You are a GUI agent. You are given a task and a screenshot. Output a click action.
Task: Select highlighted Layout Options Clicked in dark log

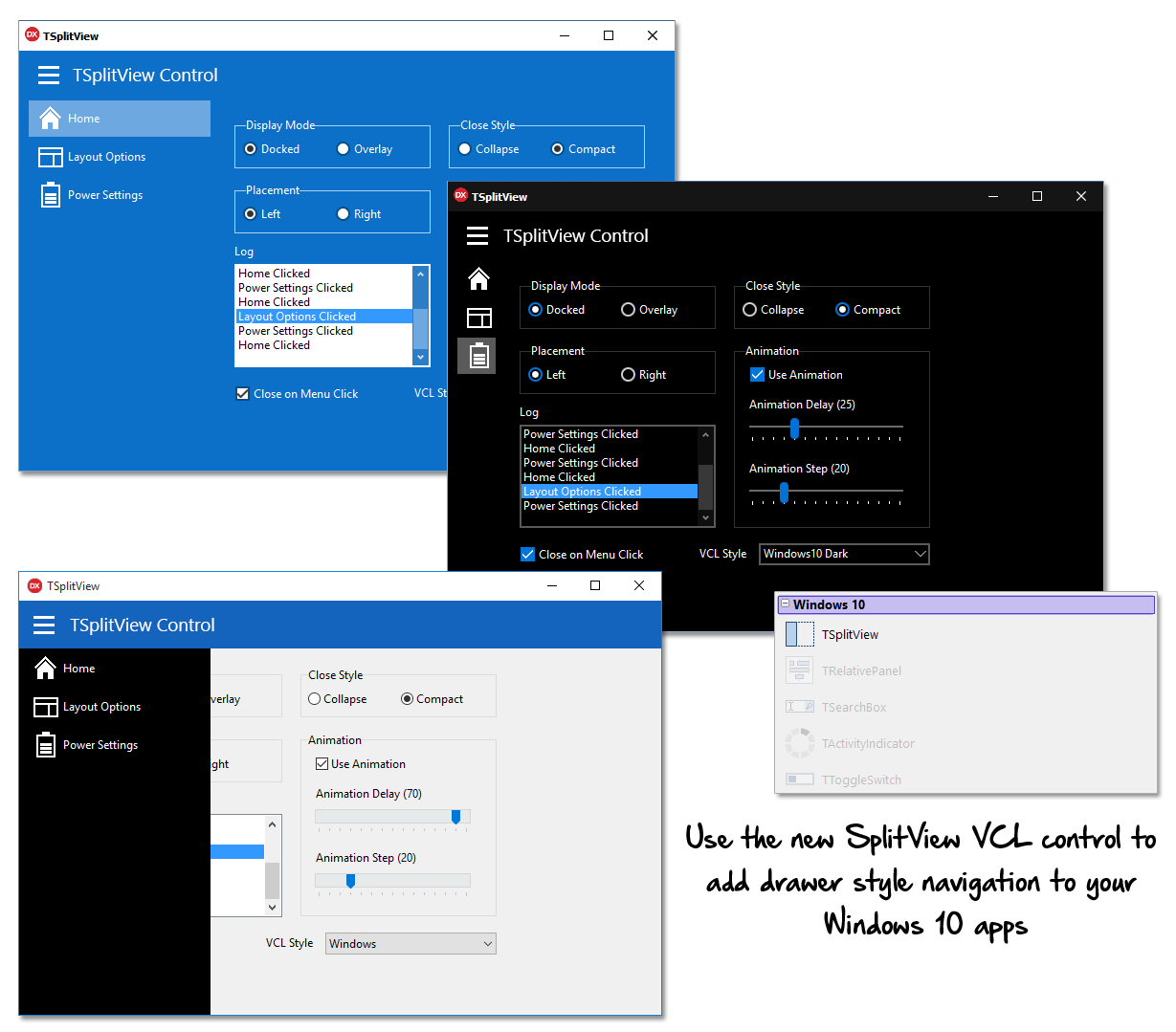[610, 492]
